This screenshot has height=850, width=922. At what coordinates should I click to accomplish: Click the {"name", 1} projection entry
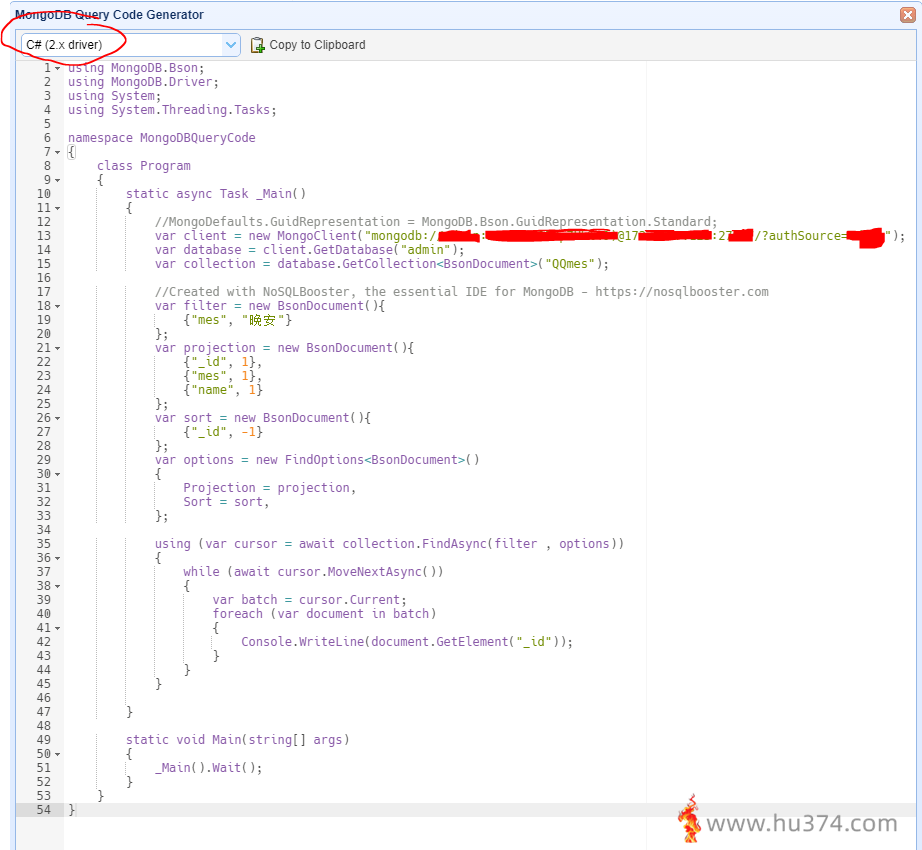coord(222,390)
